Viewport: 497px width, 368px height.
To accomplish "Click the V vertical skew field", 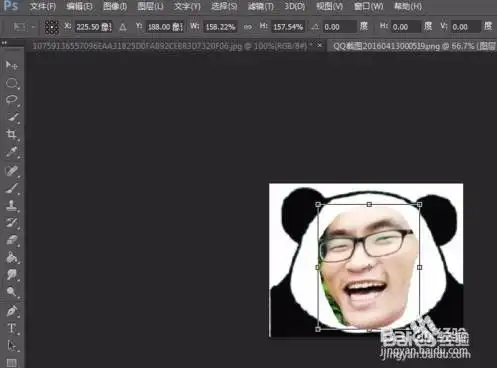I will 465,27.
